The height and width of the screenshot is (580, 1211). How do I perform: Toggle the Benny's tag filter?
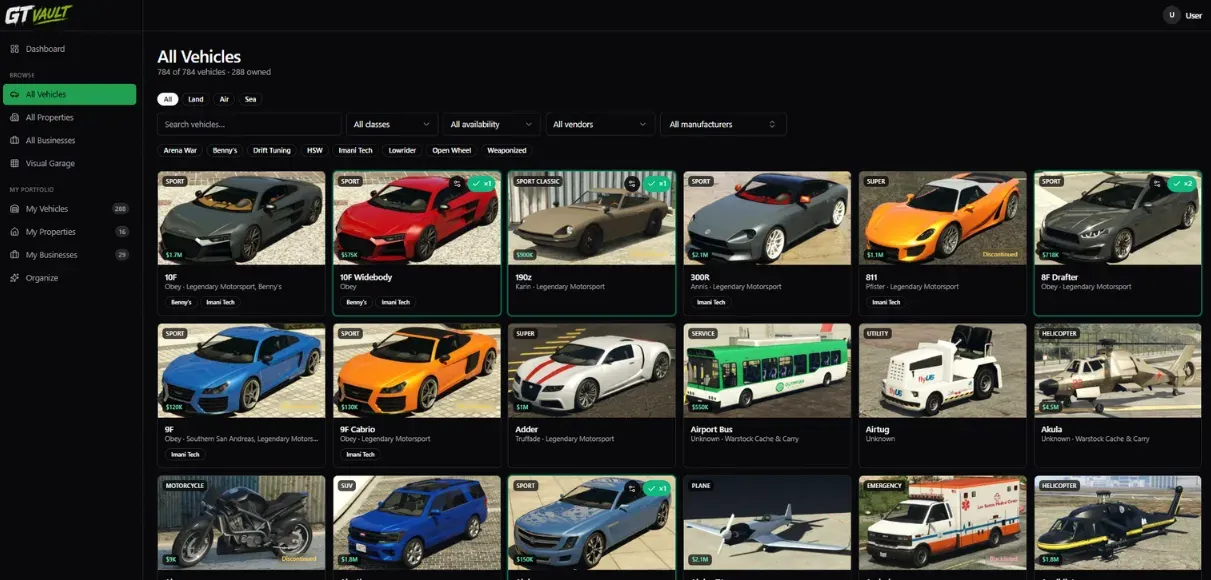coord(225,151)
